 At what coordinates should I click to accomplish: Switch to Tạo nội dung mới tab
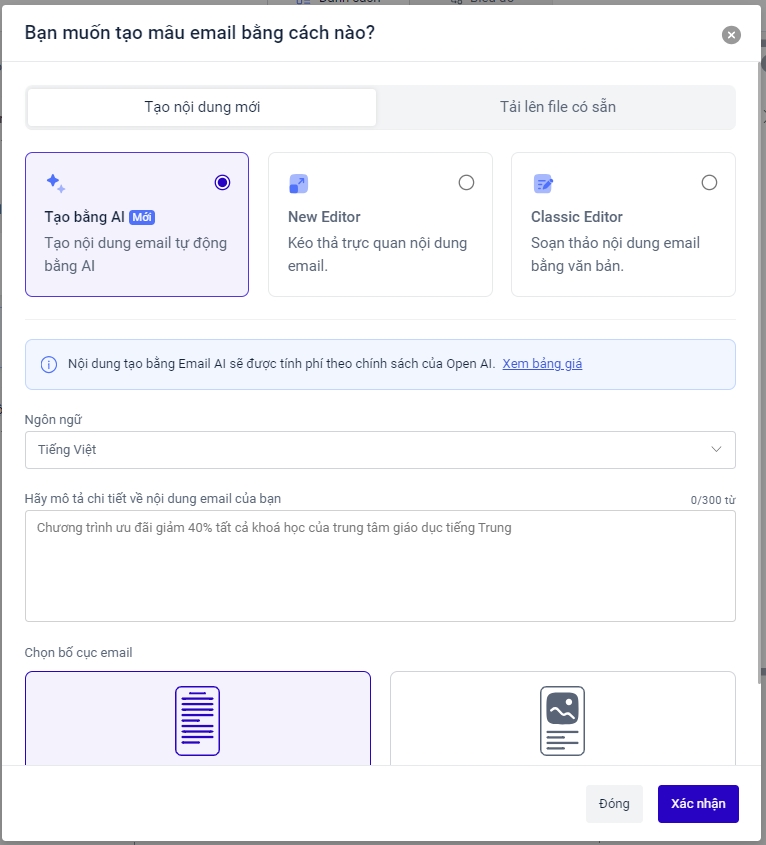[x=202, y=107]
